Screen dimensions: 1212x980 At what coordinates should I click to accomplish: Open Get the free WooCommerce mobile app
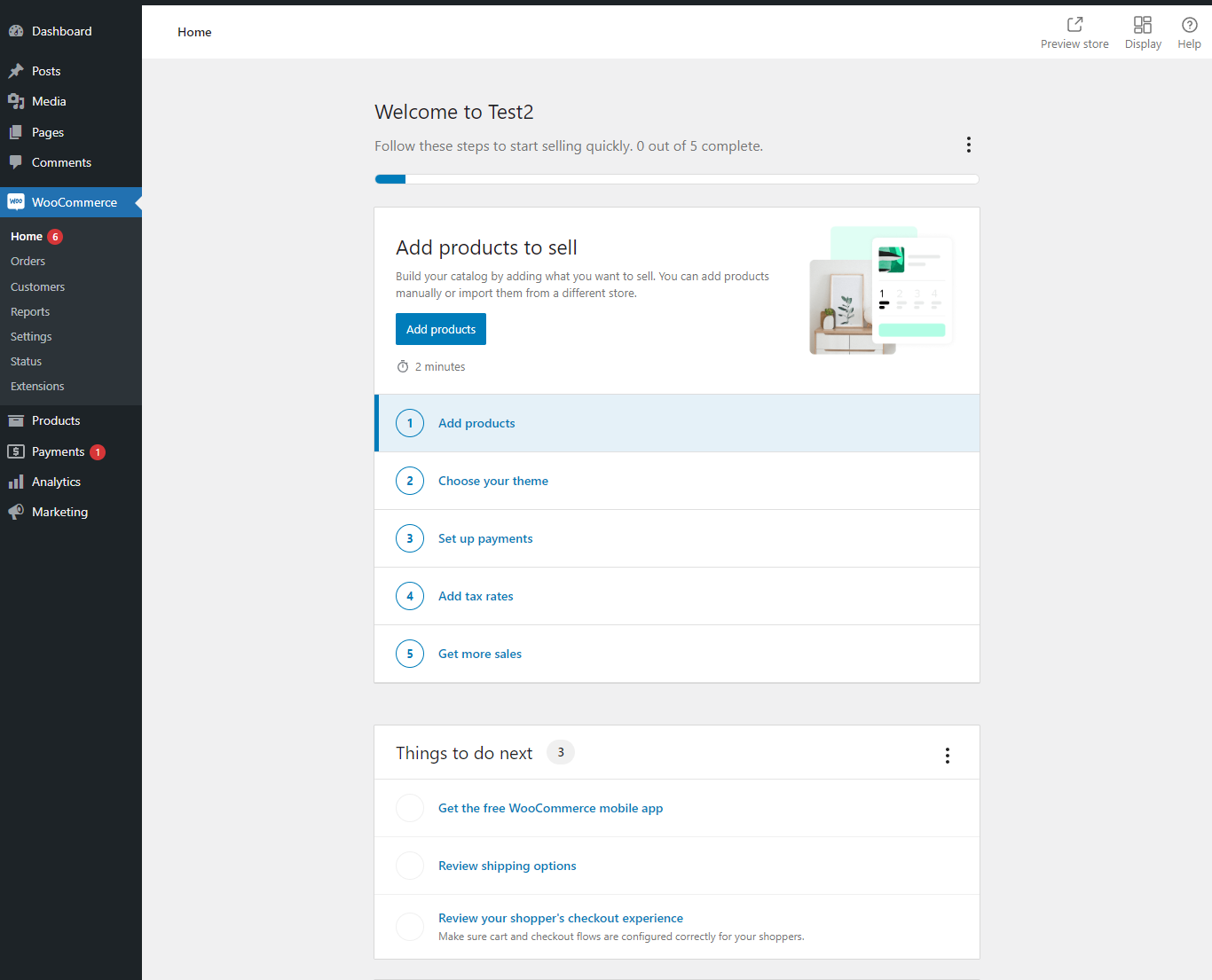[x=551, y=808]
